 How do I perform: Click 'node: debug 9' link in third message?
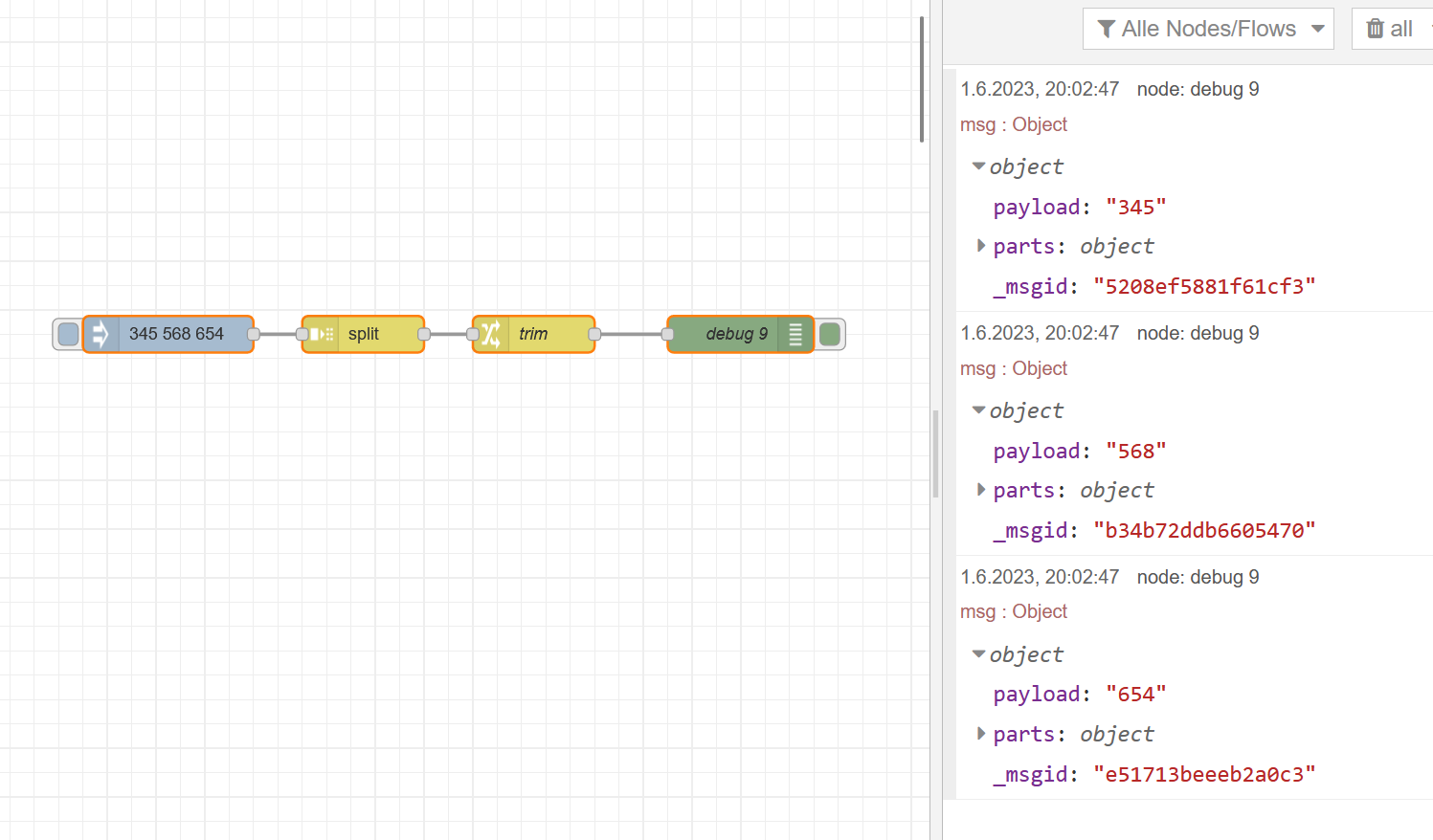1198,577
